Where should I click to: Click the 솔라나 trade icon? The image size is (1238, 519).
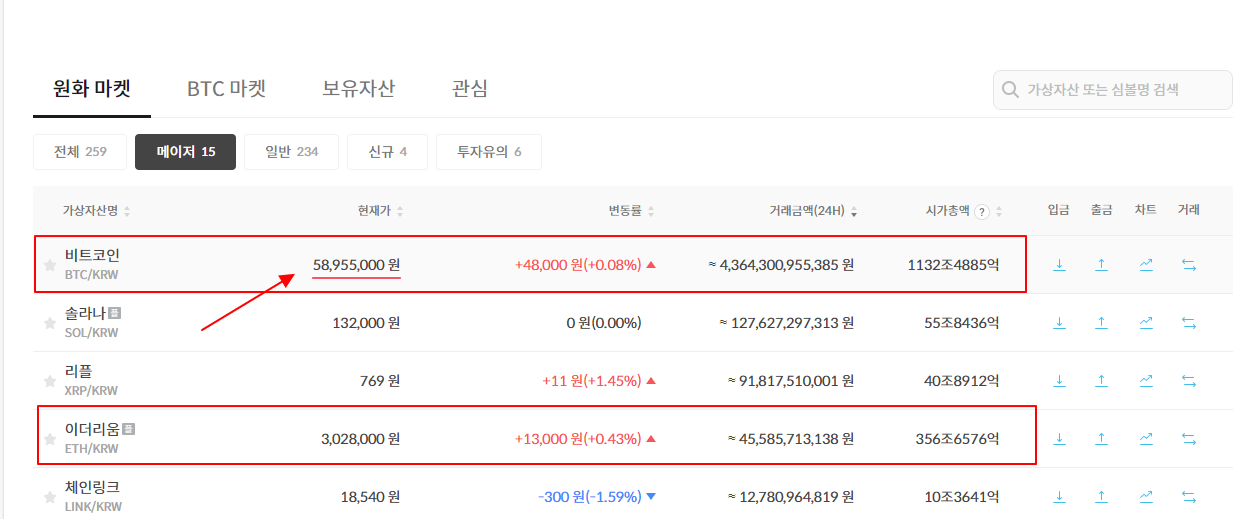pos(1189,323)
